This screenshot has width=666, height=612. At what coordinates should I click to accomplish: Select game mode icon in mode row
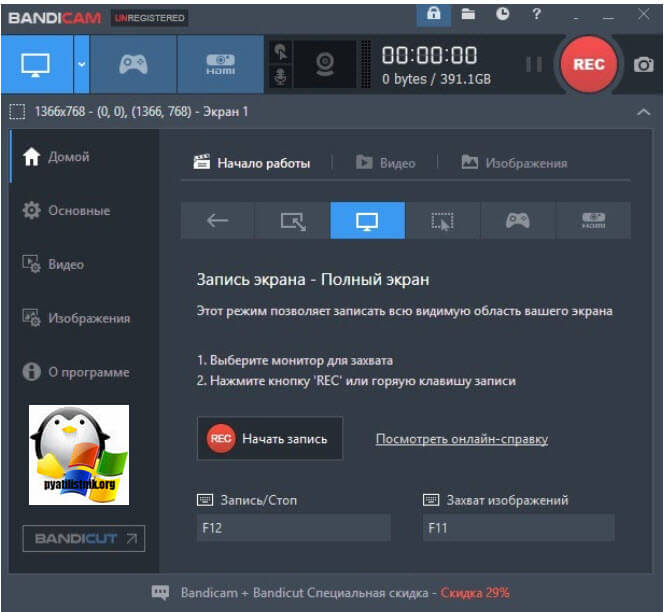518,220
